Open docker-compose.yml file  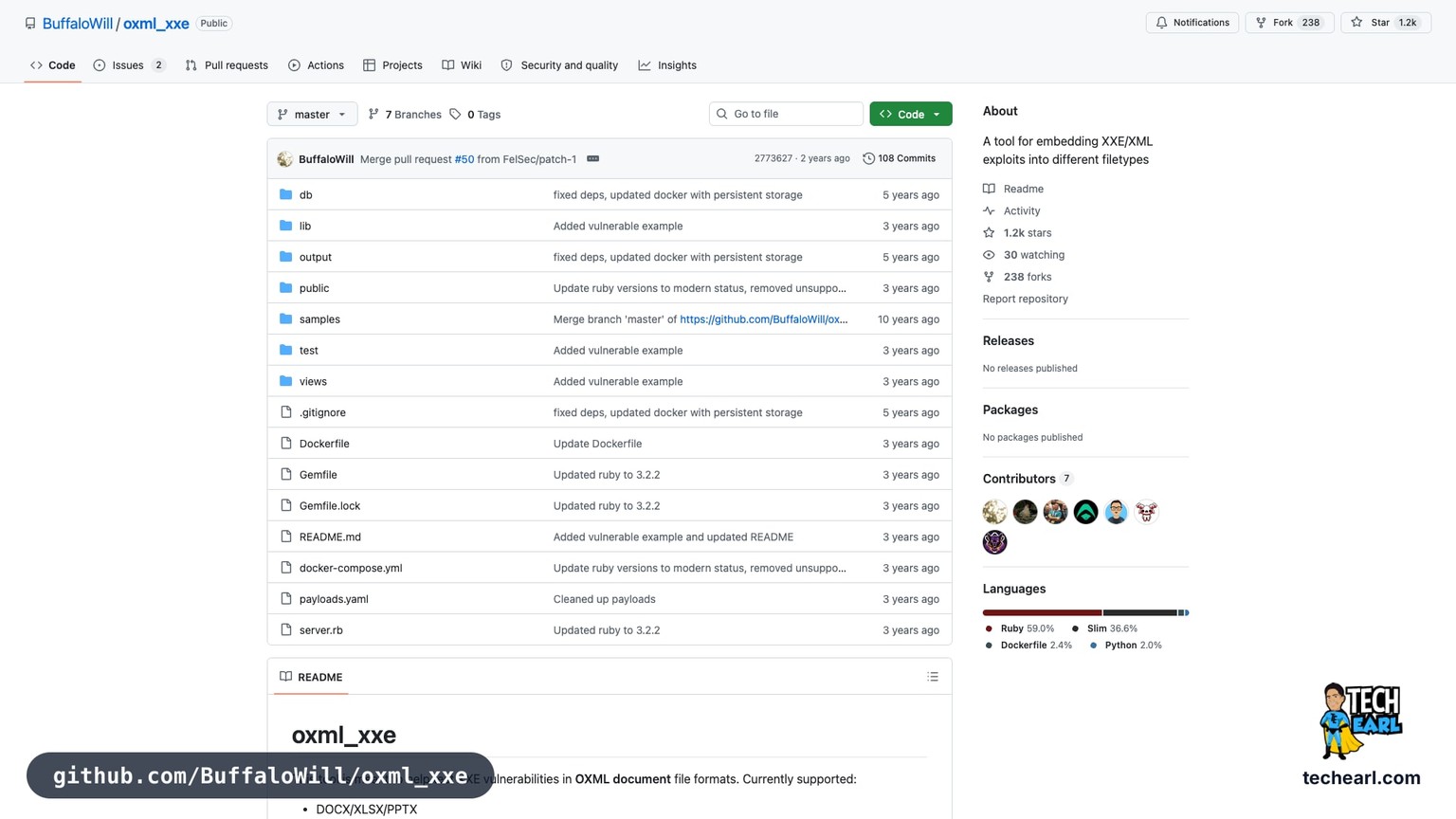[x=351, y=569]
